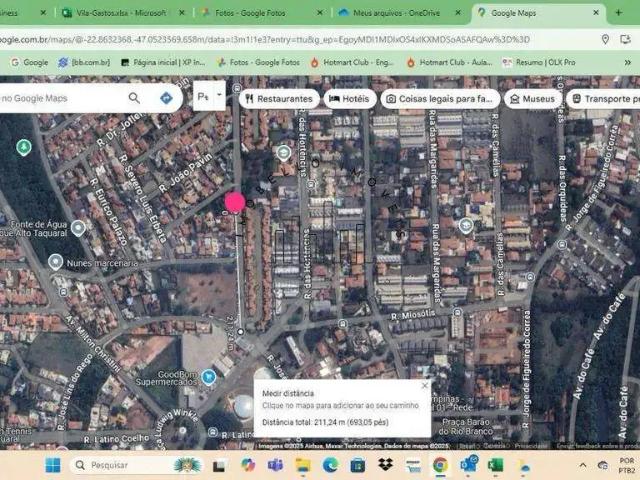The height and width of the screenshot is (480, 640).
Task: Select the Restaurantes filter chip
Action: 279,99
